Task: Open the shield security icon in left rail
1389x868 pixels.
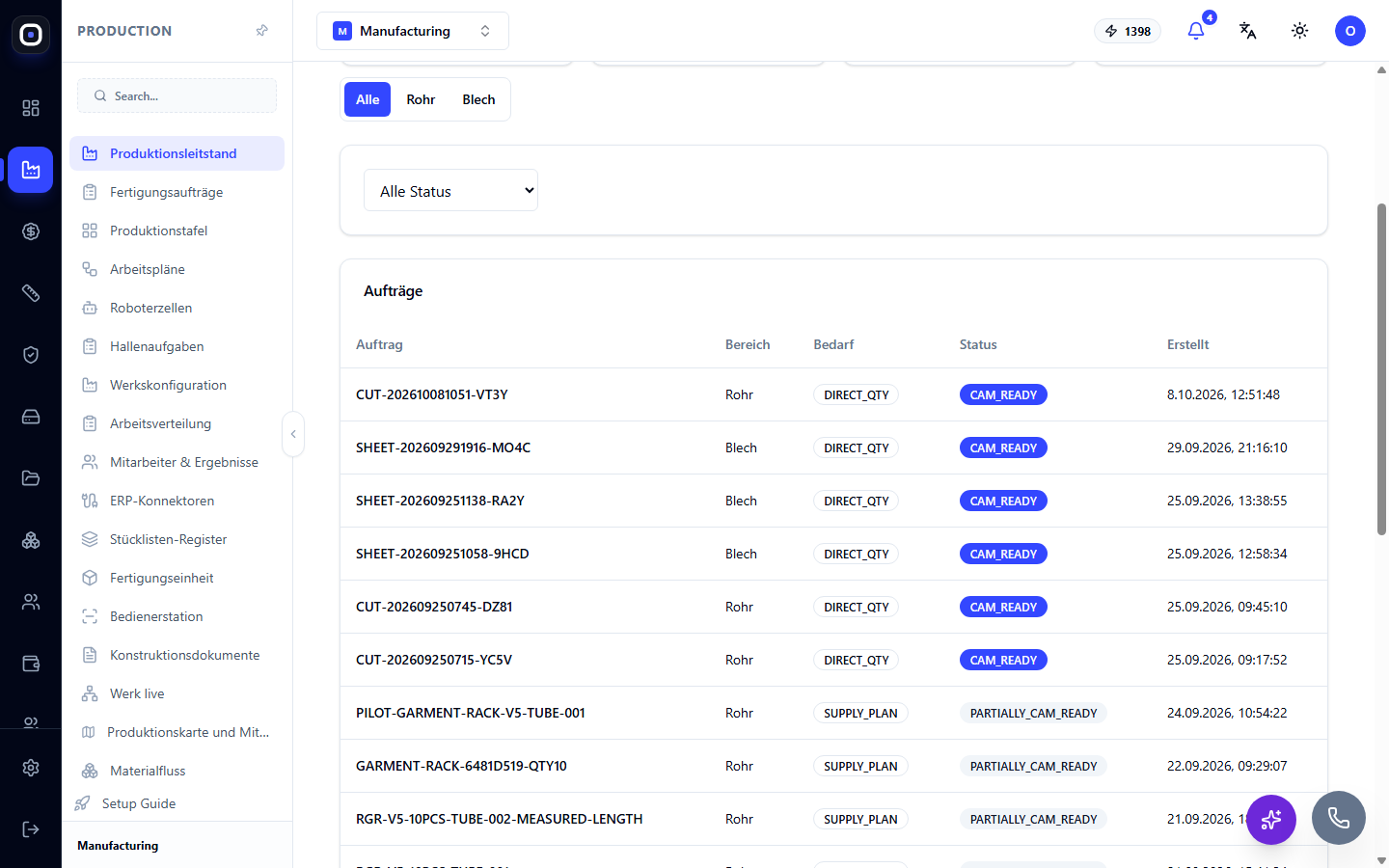Action: [x=31, y=355]
